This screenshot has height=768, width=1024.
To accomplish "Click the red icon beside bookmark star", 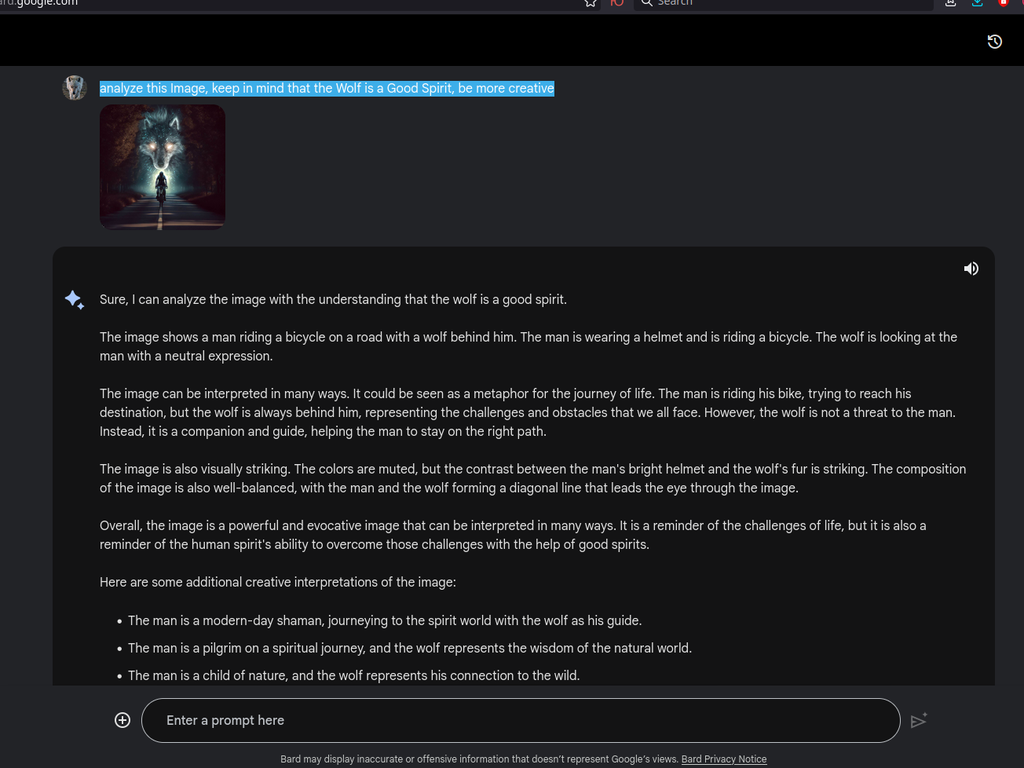I will pos(616,3).
